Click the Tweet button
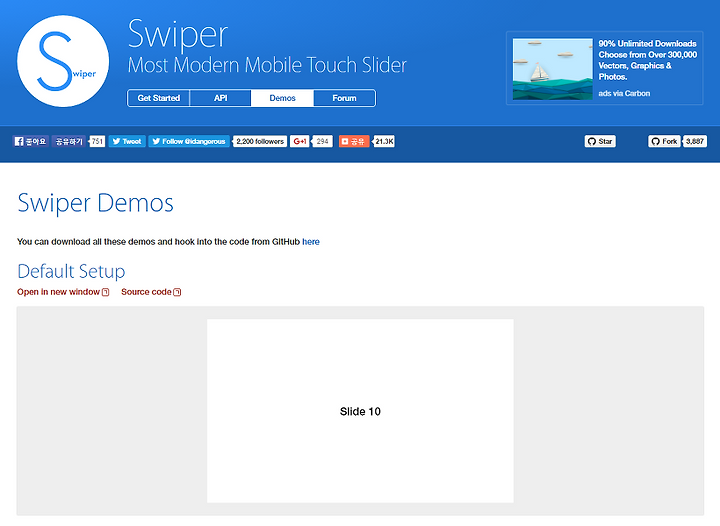 [127, 141]
